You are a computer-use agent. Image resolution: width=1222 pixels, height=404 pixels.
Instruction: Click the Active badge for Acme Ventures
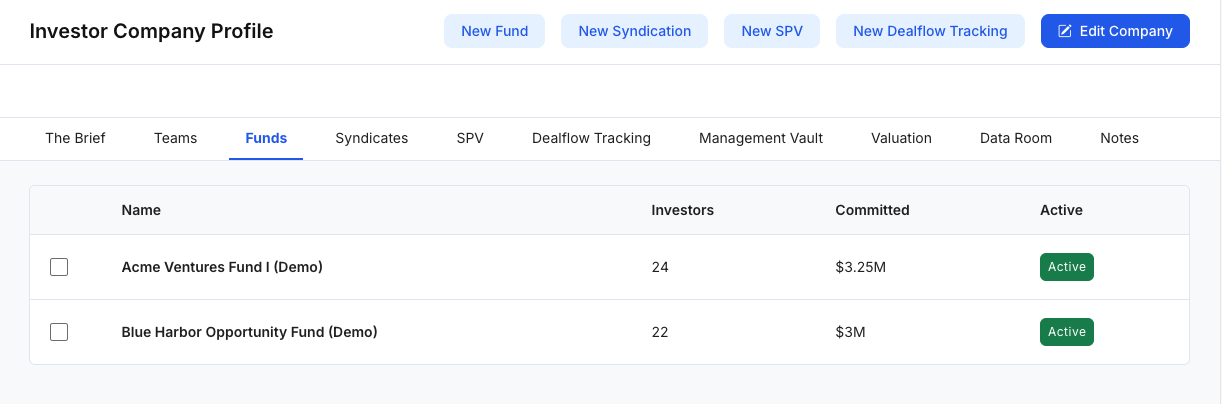[x=1066, y=267]
